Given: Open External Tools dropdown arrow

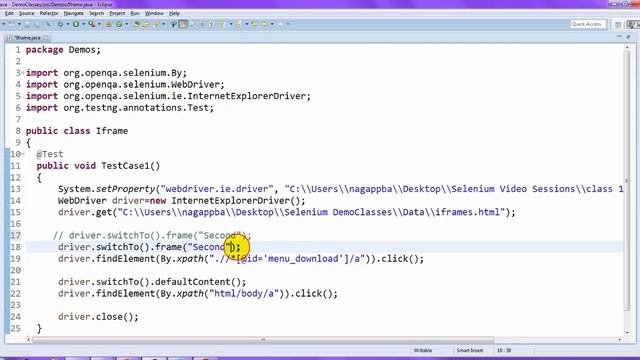Looking at the screenshot, I should pos(99,24).
